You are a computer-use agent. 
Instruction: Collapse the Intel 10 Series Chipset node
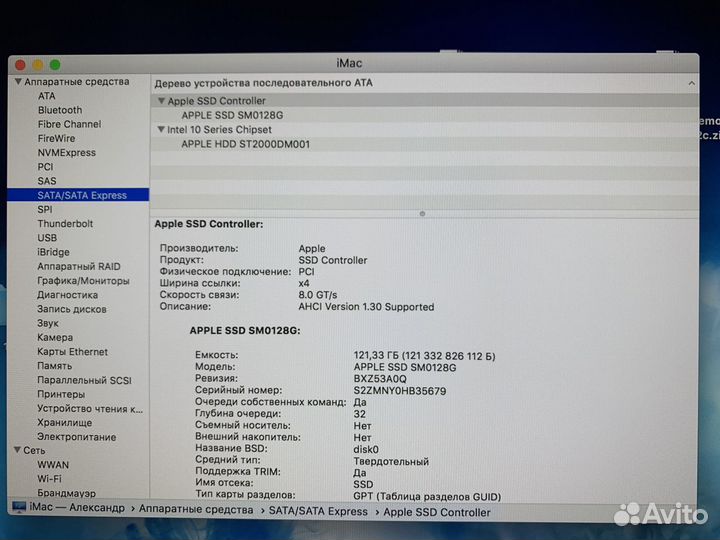coord(161,129)
